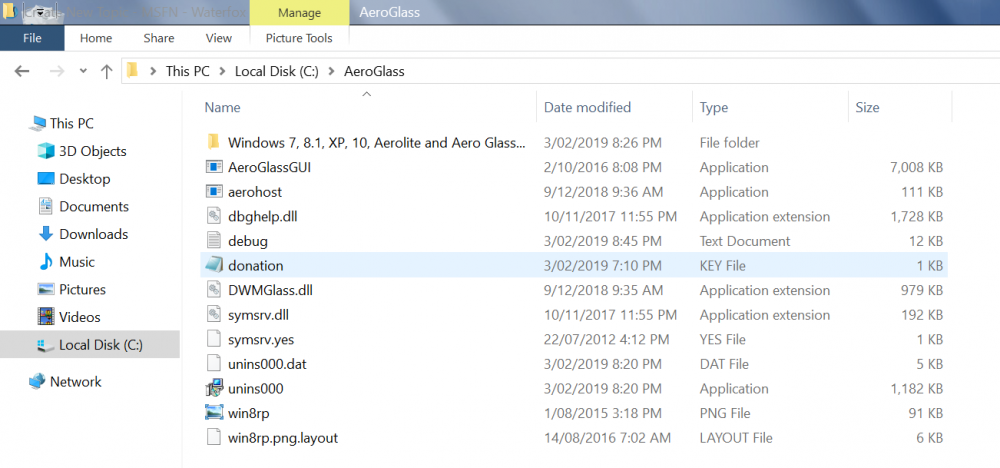This screenshot has width=1000, height=468.
Task: Click the AeroGlassGUI application icon
Action: pos(212,167)
